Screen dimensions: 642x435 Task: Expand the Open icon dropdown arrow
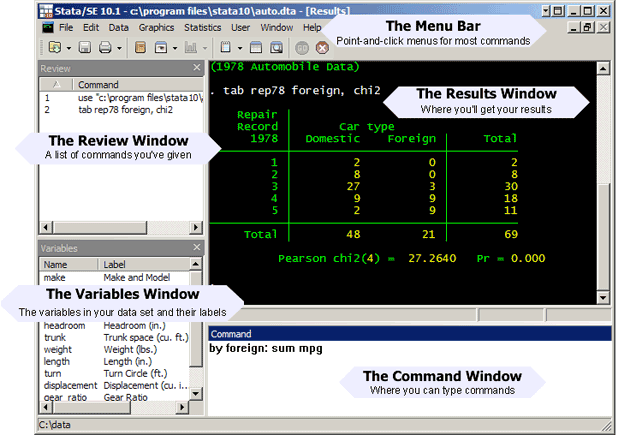pos(68,48)
